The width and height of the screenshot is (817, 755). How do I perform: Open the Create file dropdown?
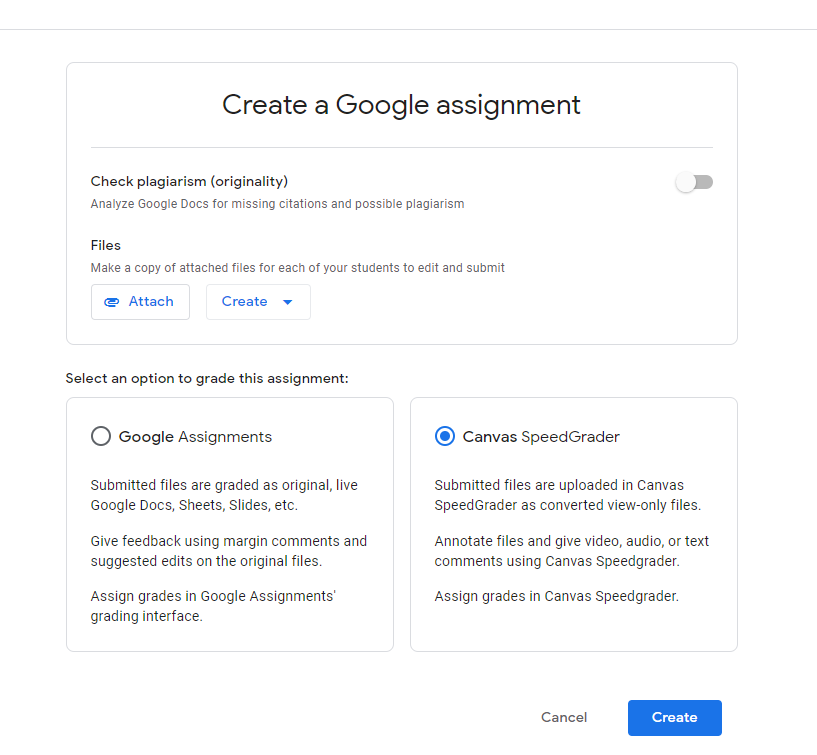pyautogui.click(x=258, y=302)
